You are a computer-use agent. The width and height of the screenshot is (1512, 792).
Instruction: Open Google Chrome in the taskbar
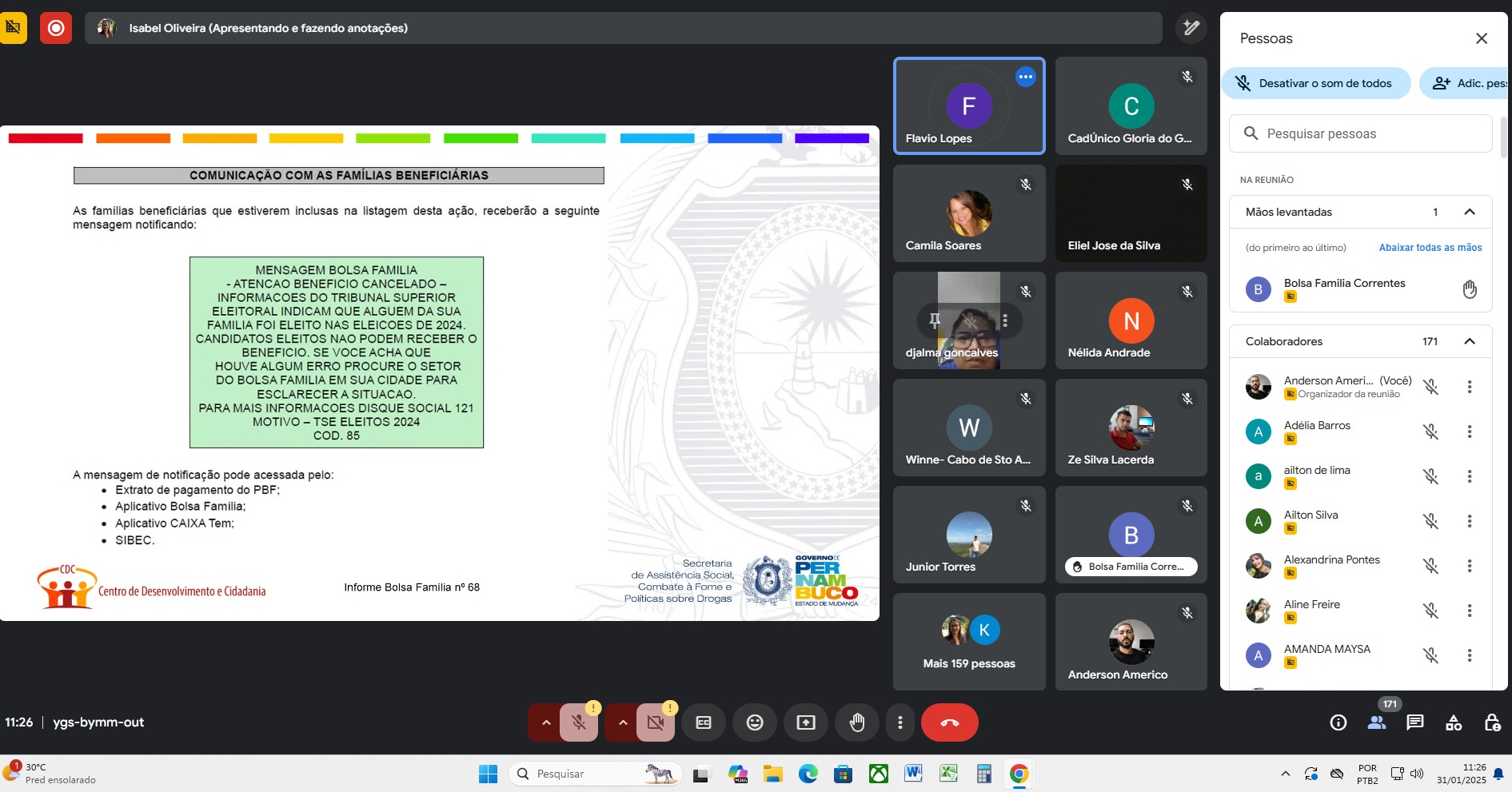1018,774
